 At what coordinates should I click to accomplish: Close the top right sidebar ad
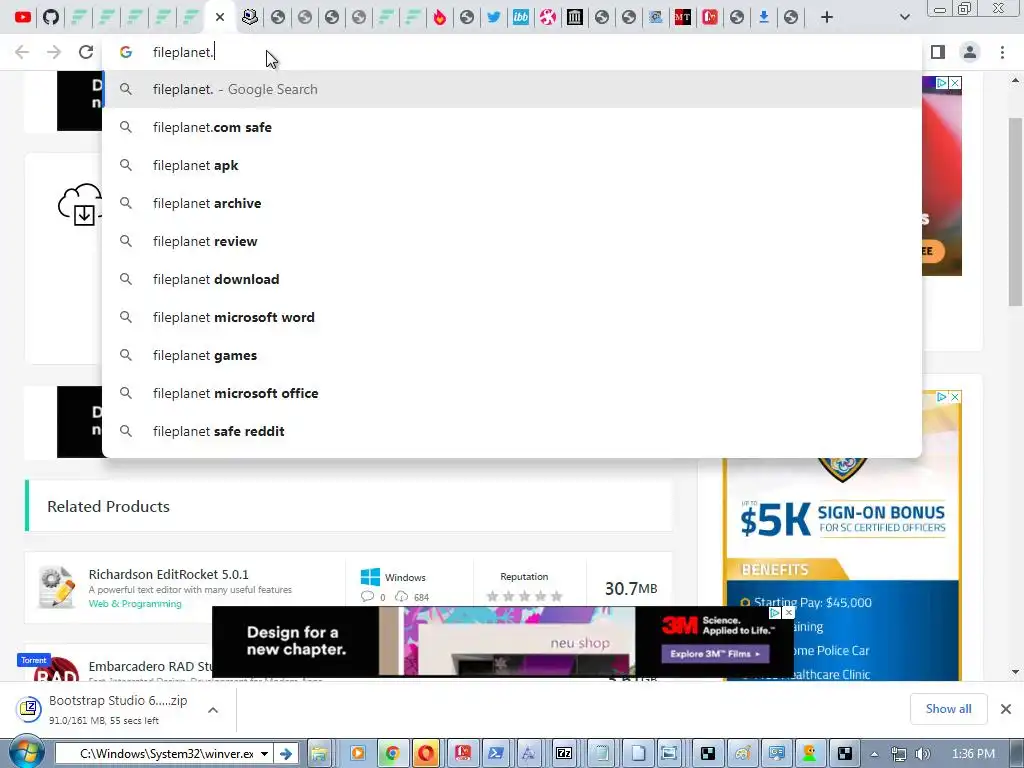955,83
